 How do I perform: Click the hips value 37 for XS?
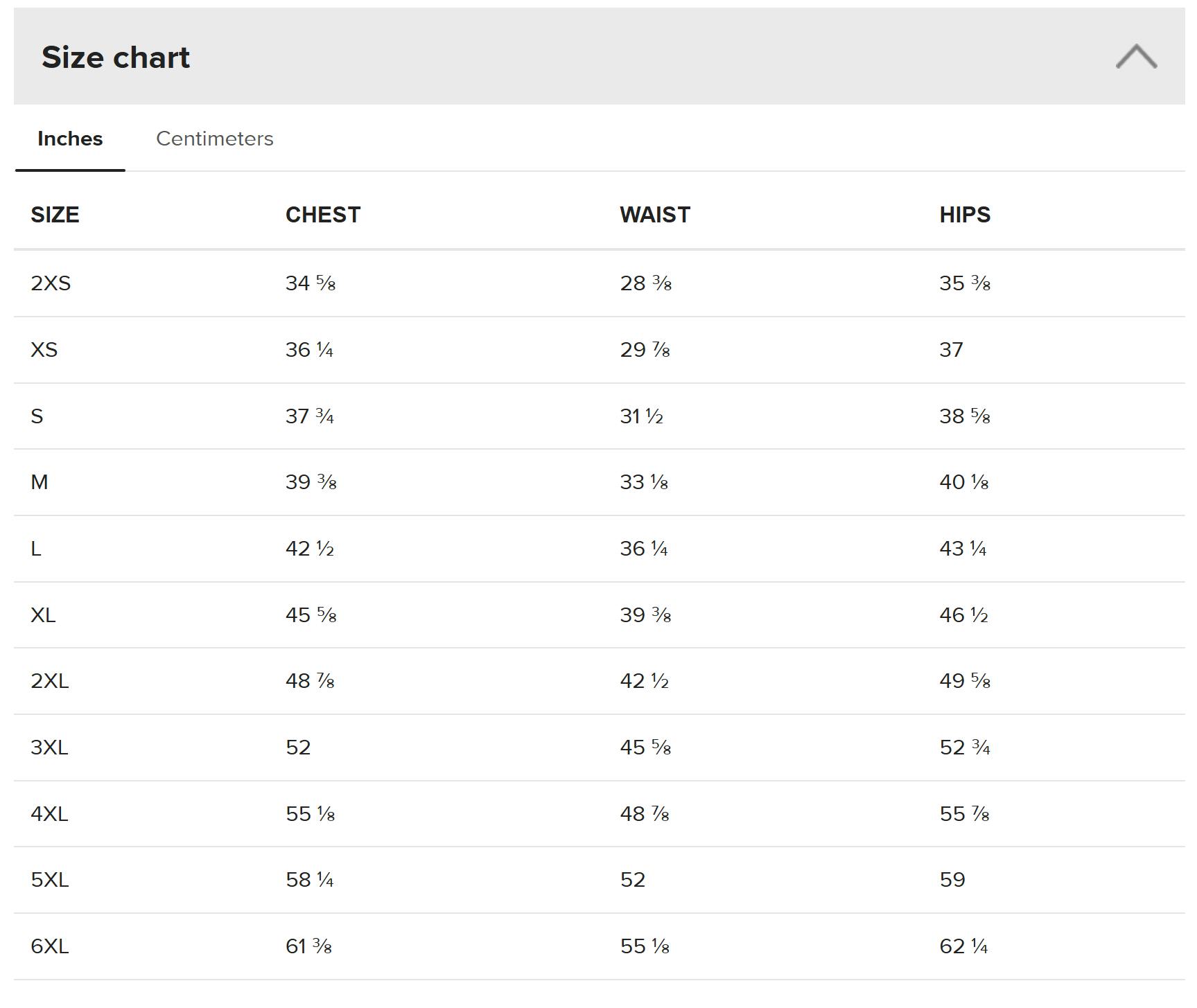951,350
